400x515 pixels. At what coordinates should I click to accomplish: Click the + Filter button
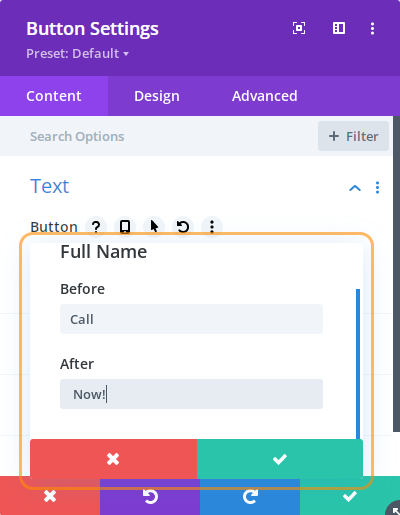tap(353, 136)
